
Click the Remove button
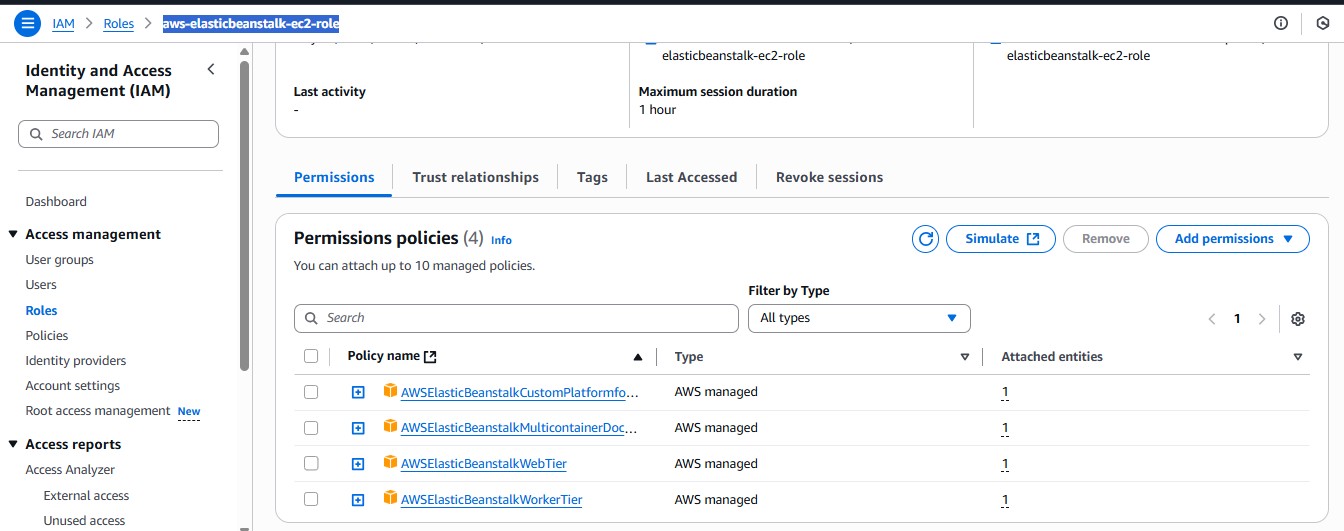1105,239
